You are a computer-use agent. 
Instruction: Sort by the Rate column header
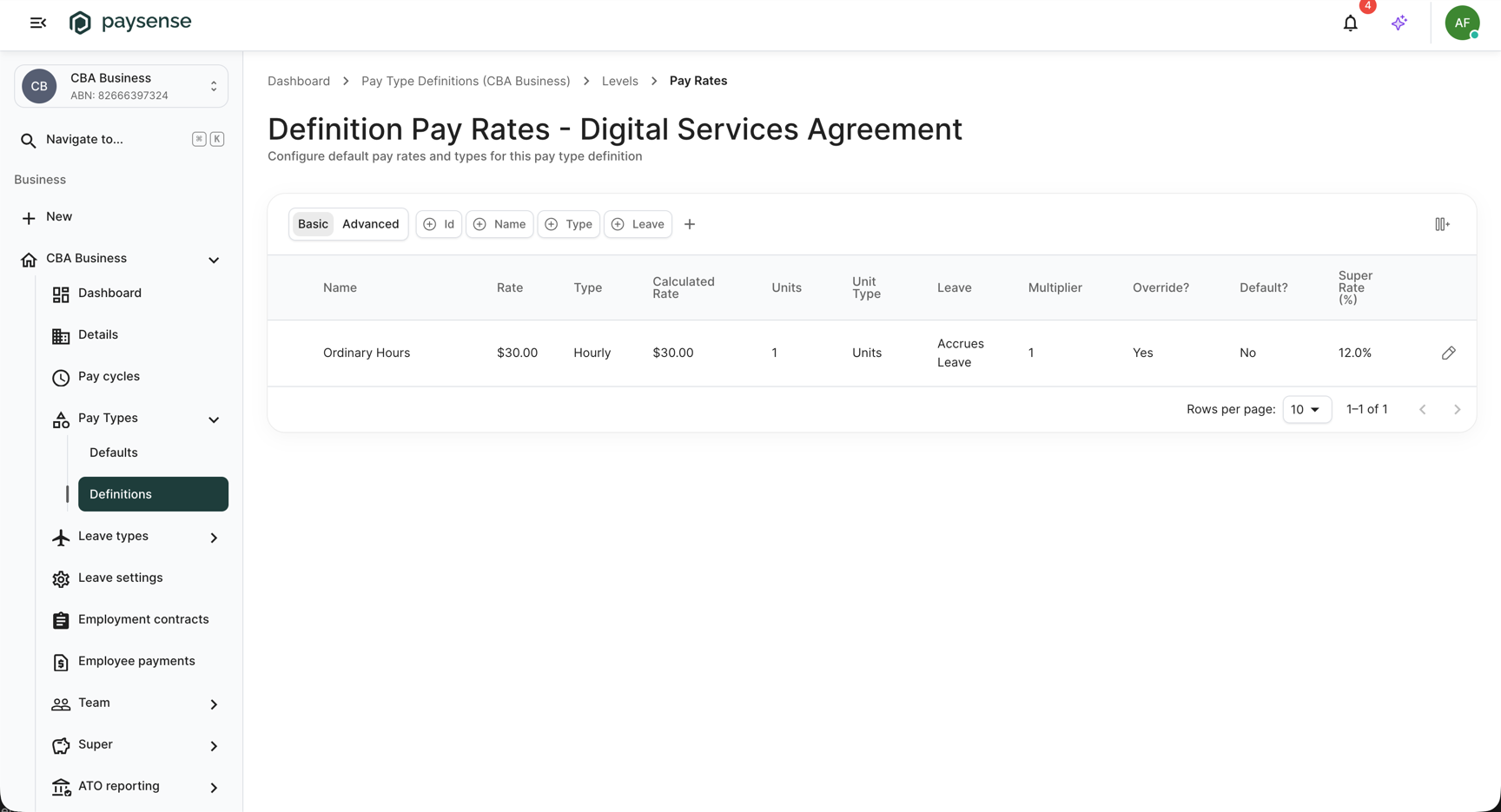point(510,287)
